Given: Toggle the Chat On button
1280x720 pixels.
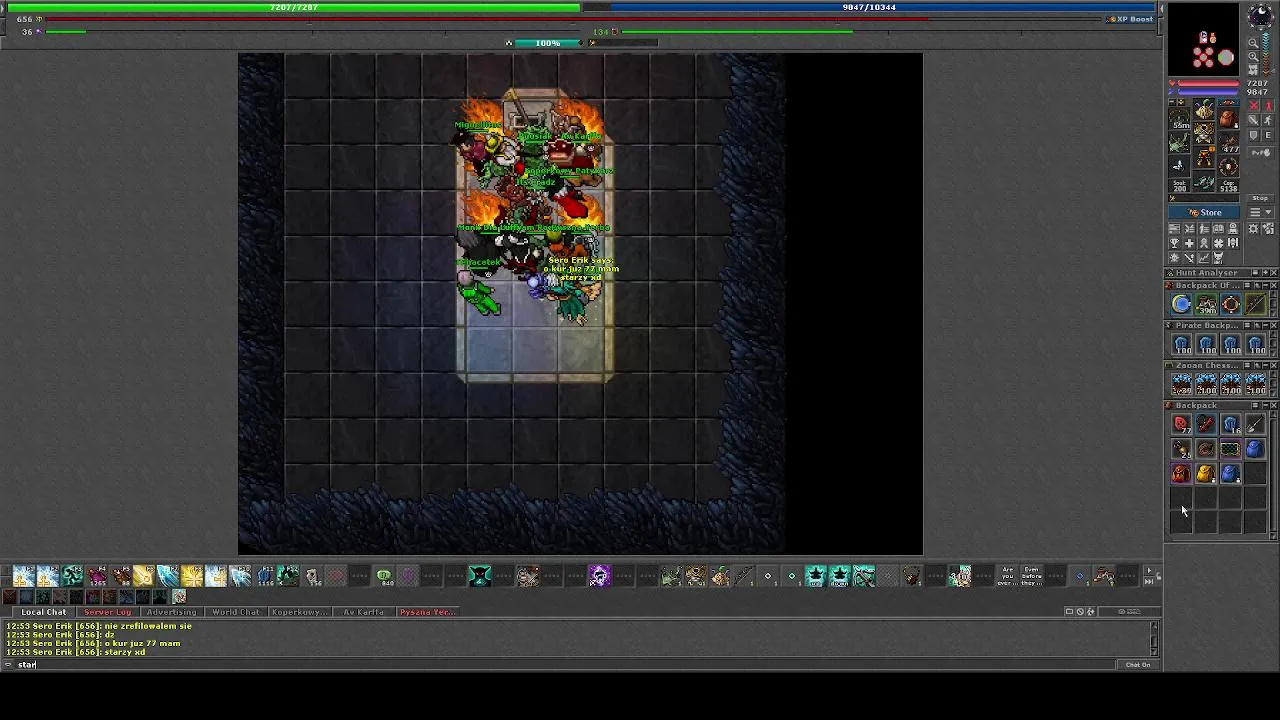Looking at the screenshot, I should click(x=1138, y=665).
